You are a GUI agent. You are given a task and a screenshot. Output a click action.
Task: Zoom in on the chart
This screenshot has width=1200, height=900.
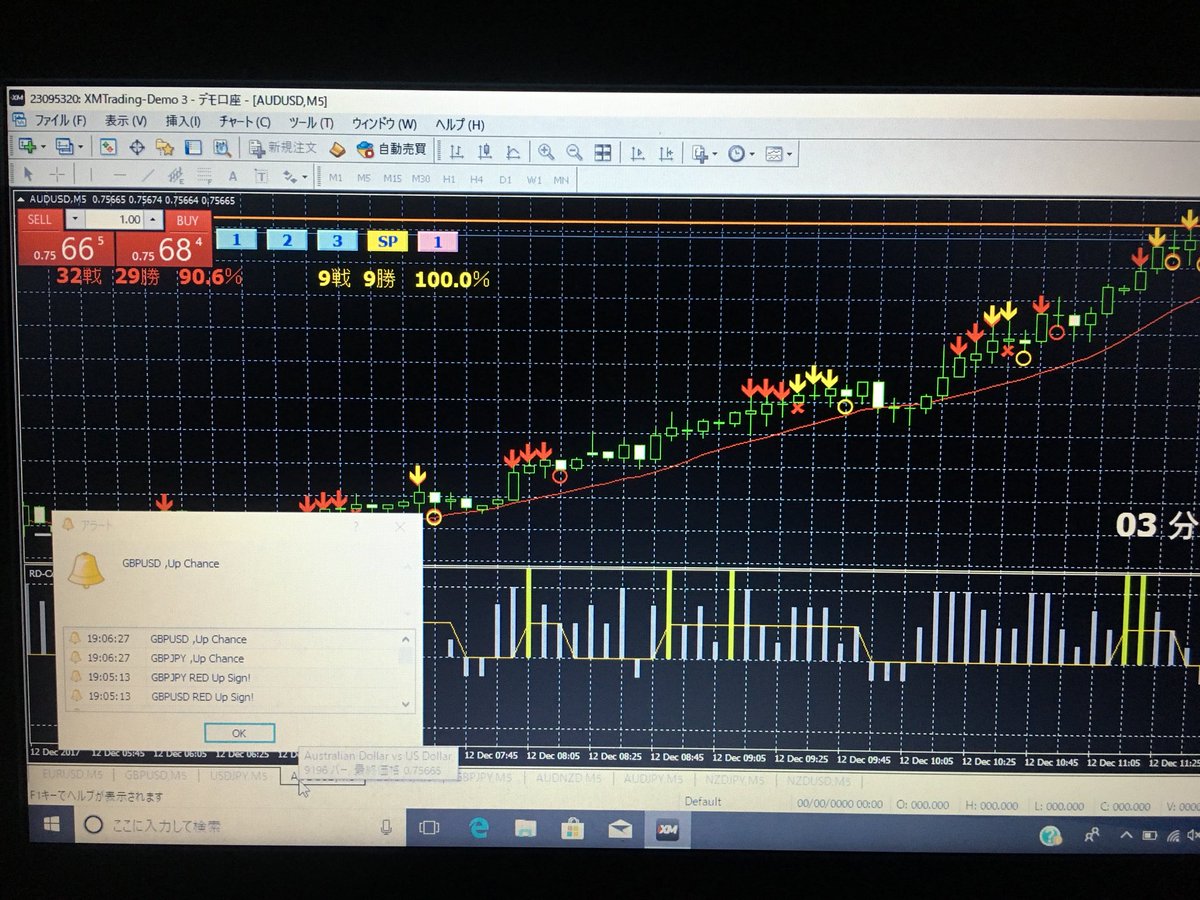546,152
